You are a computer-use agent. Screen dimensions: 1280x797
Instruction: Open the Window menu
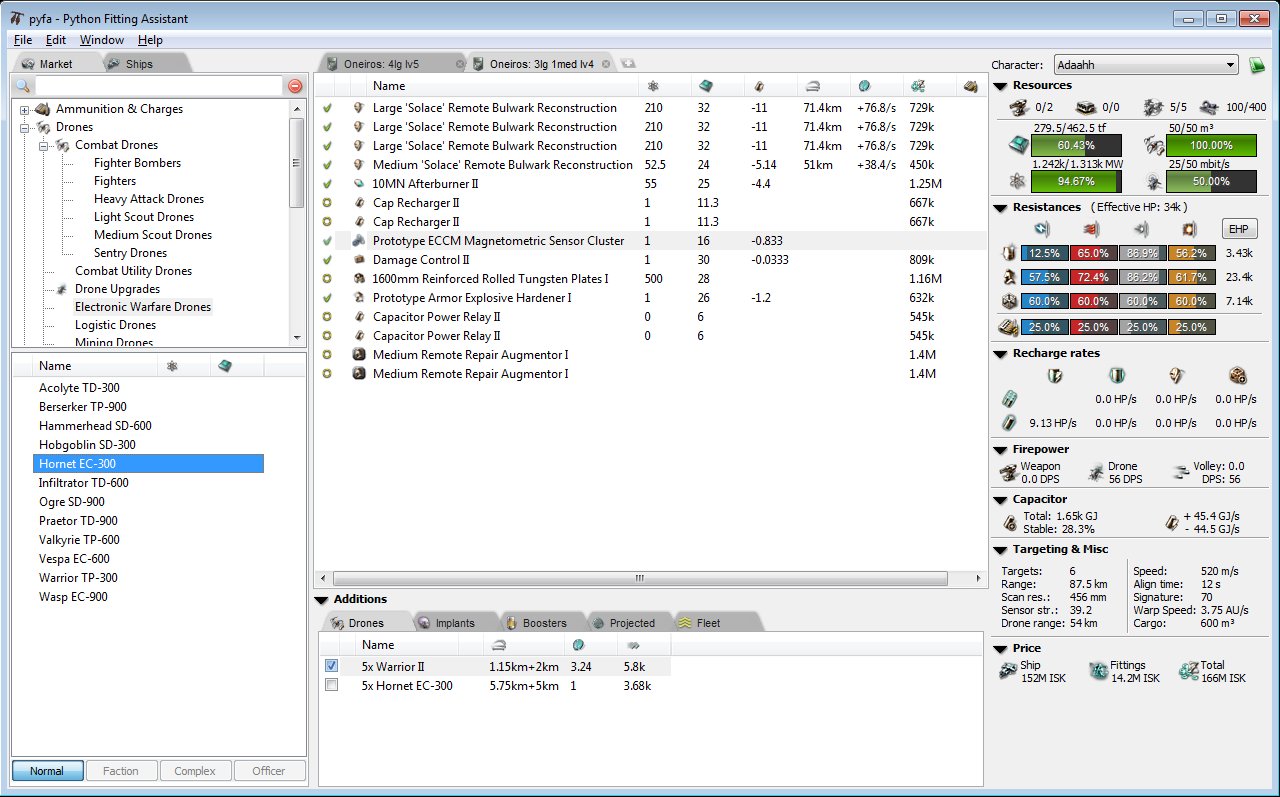pos(102,40)
